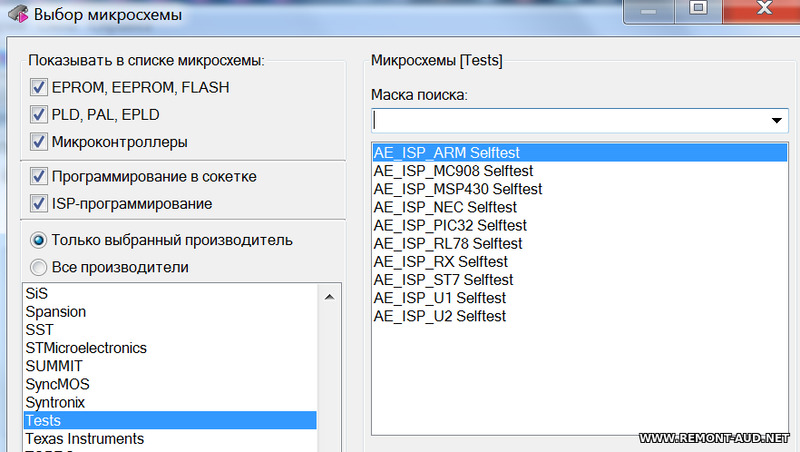Select Только выбранный производитель radio button
This screenshot has height=452, width=800.
pos(38,240)
